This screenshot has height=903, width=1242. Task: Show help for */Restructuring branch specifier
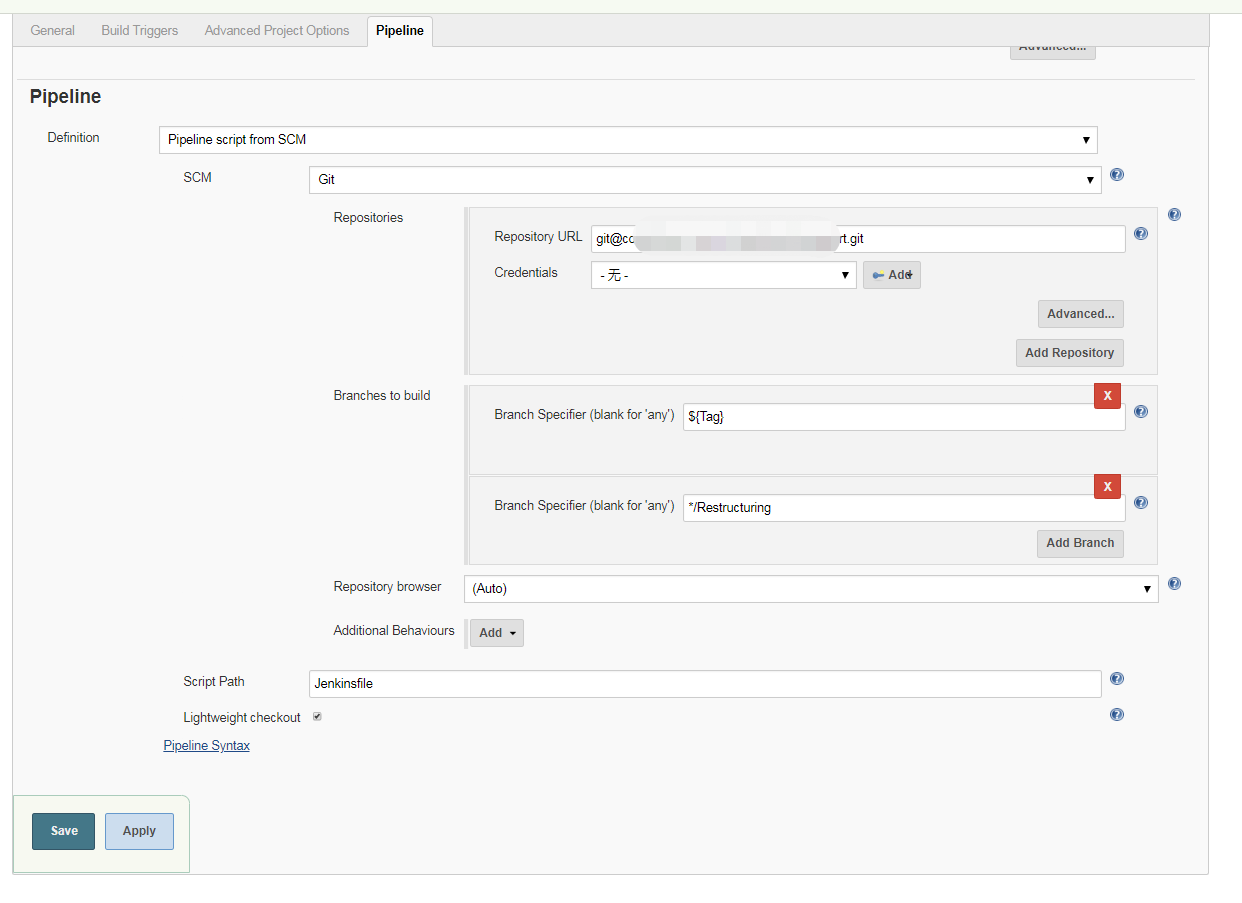(1141, 503)
